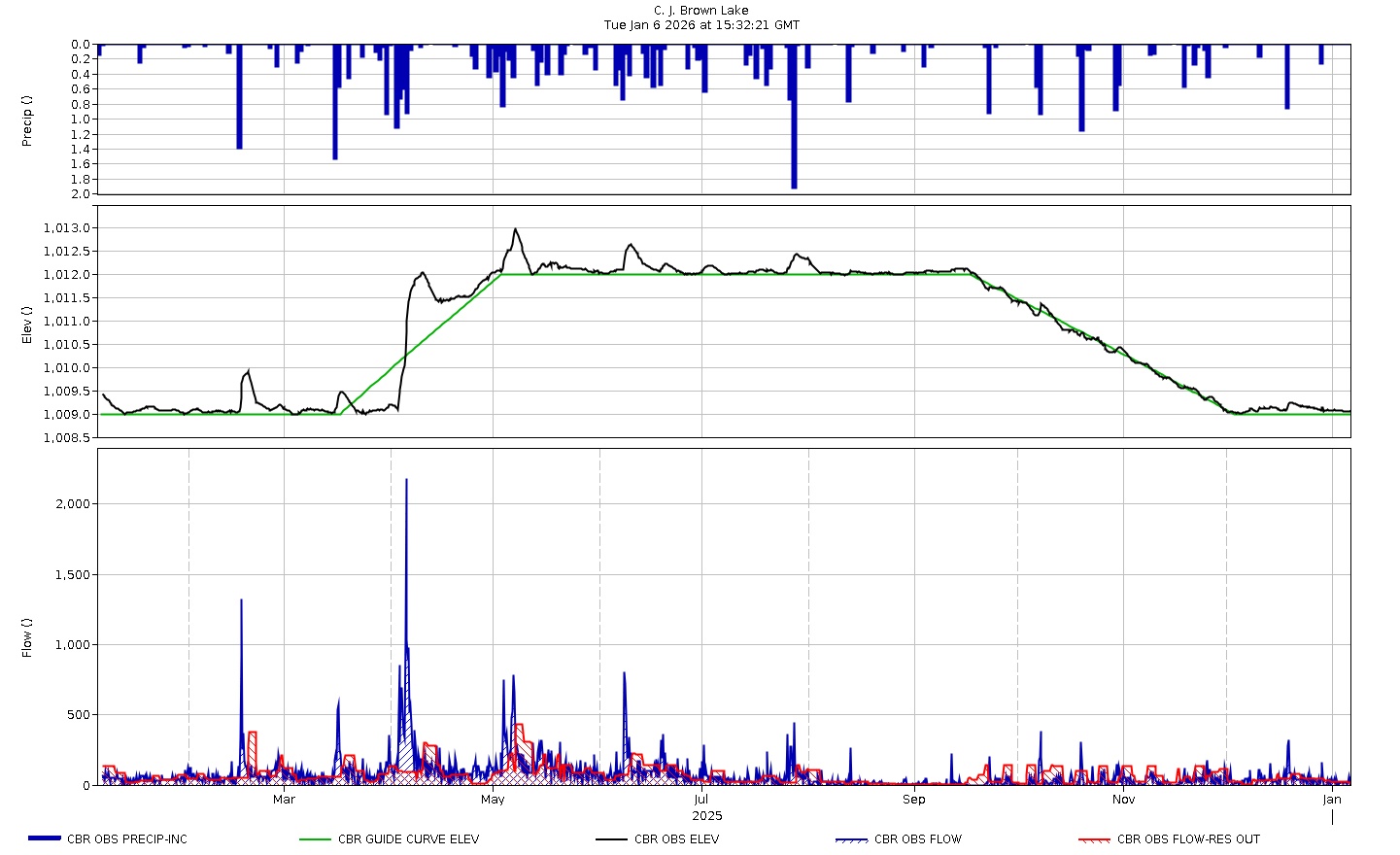Select the CBR OBS FLOW-RES OUT legend text

1188,839
